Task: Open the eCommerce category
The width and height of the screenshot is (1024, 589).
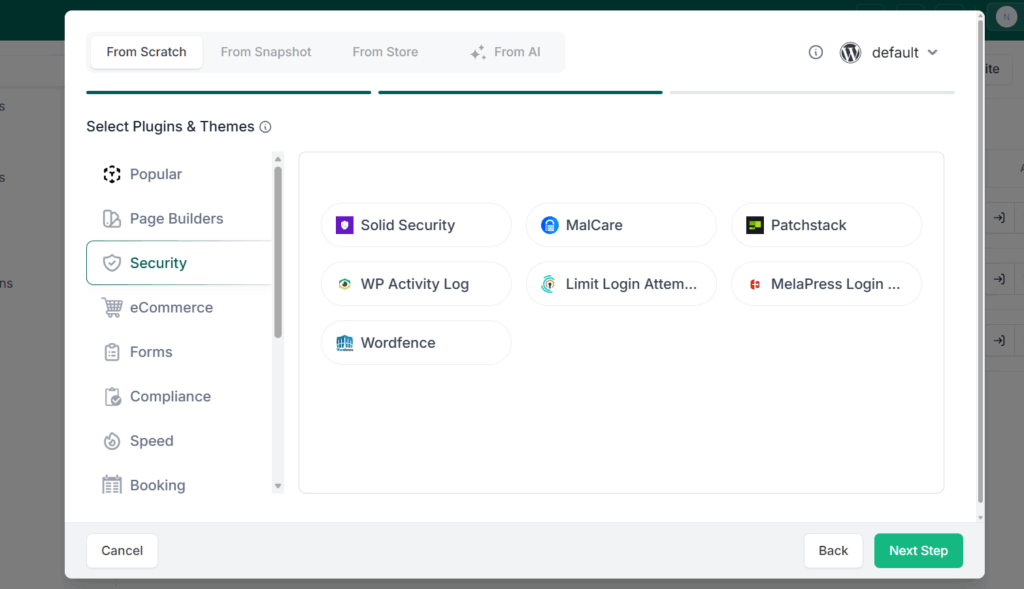Action: click(179, 308)
